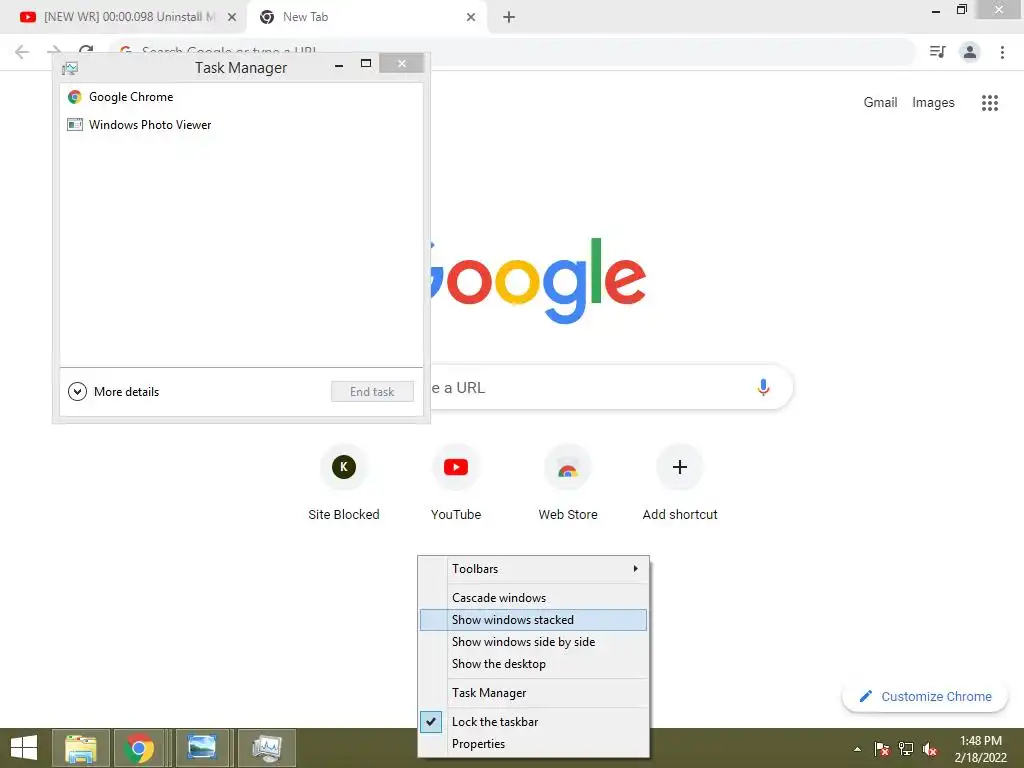
Task: Select Windows Photo Viewer in Task Manager
Action: click(241, 125)
